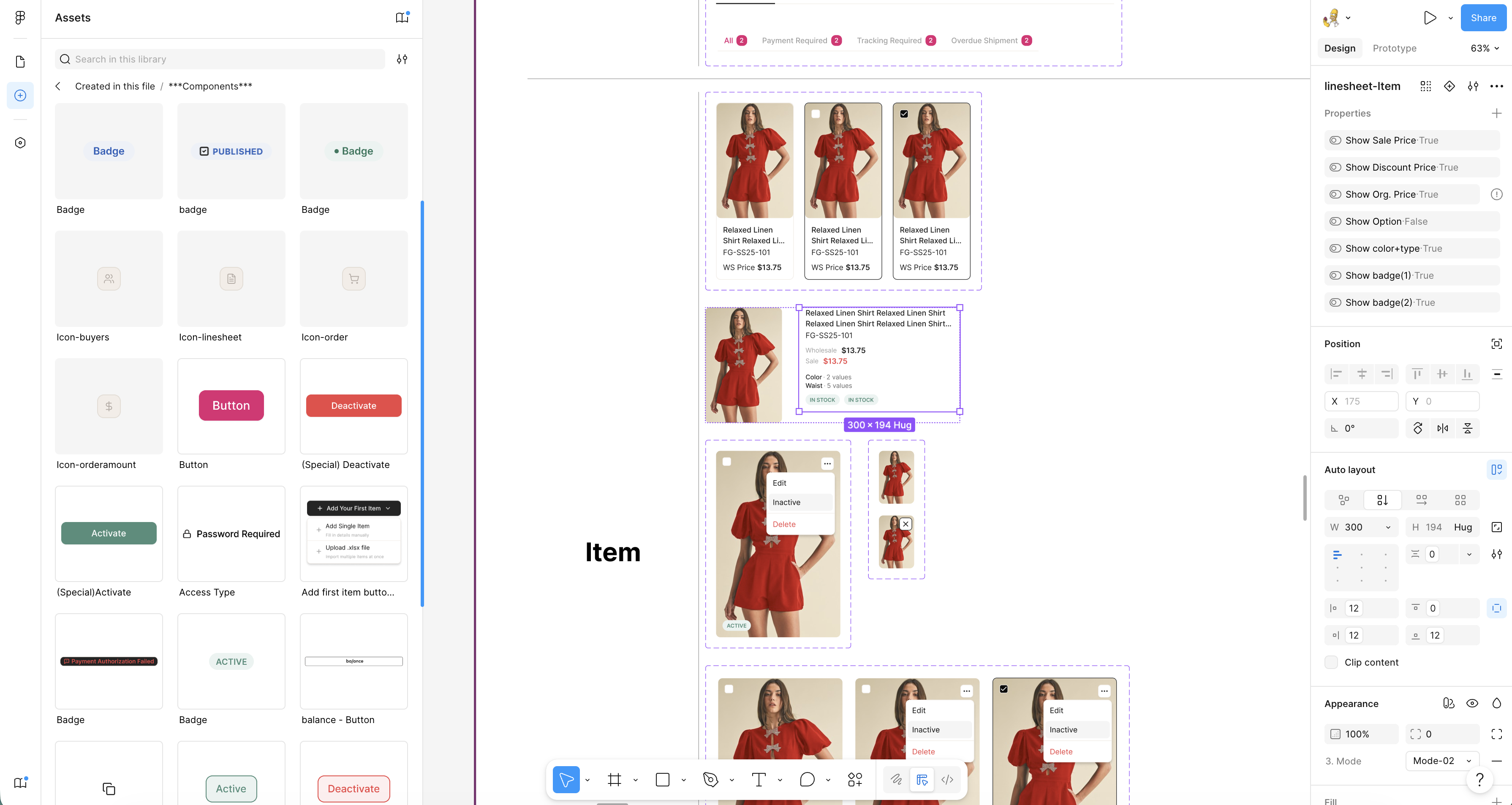Select the green Activate component asset
Screen dimensions: 1512x805
[109, 533]
